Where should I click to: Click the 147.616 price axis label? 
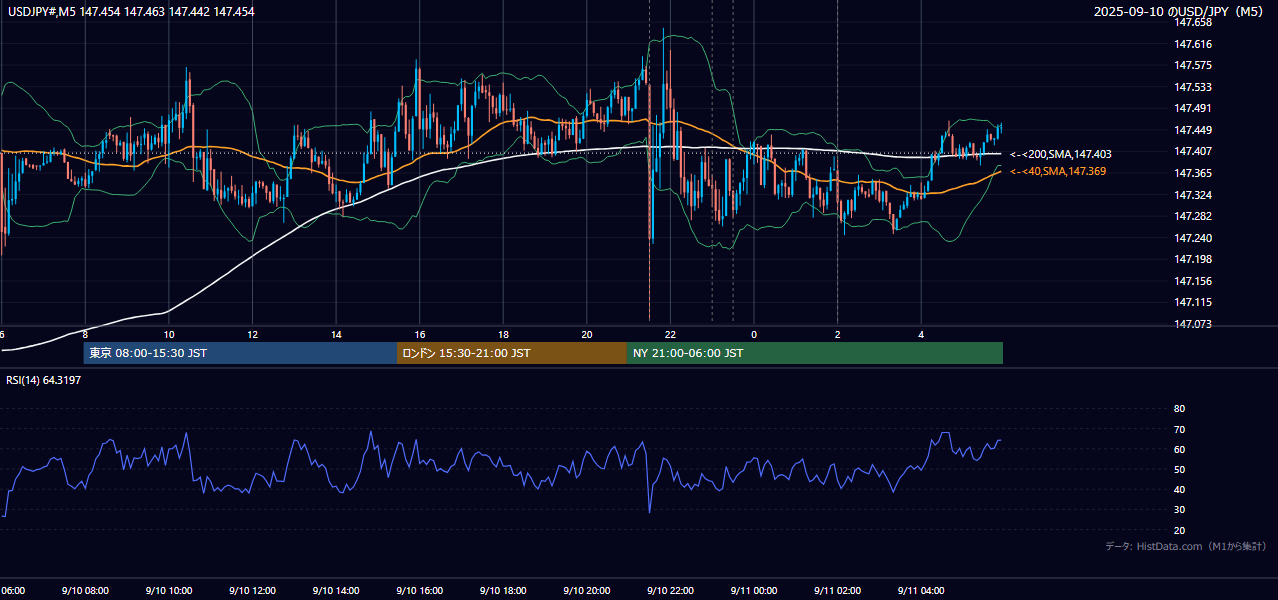coord(1194,44)
